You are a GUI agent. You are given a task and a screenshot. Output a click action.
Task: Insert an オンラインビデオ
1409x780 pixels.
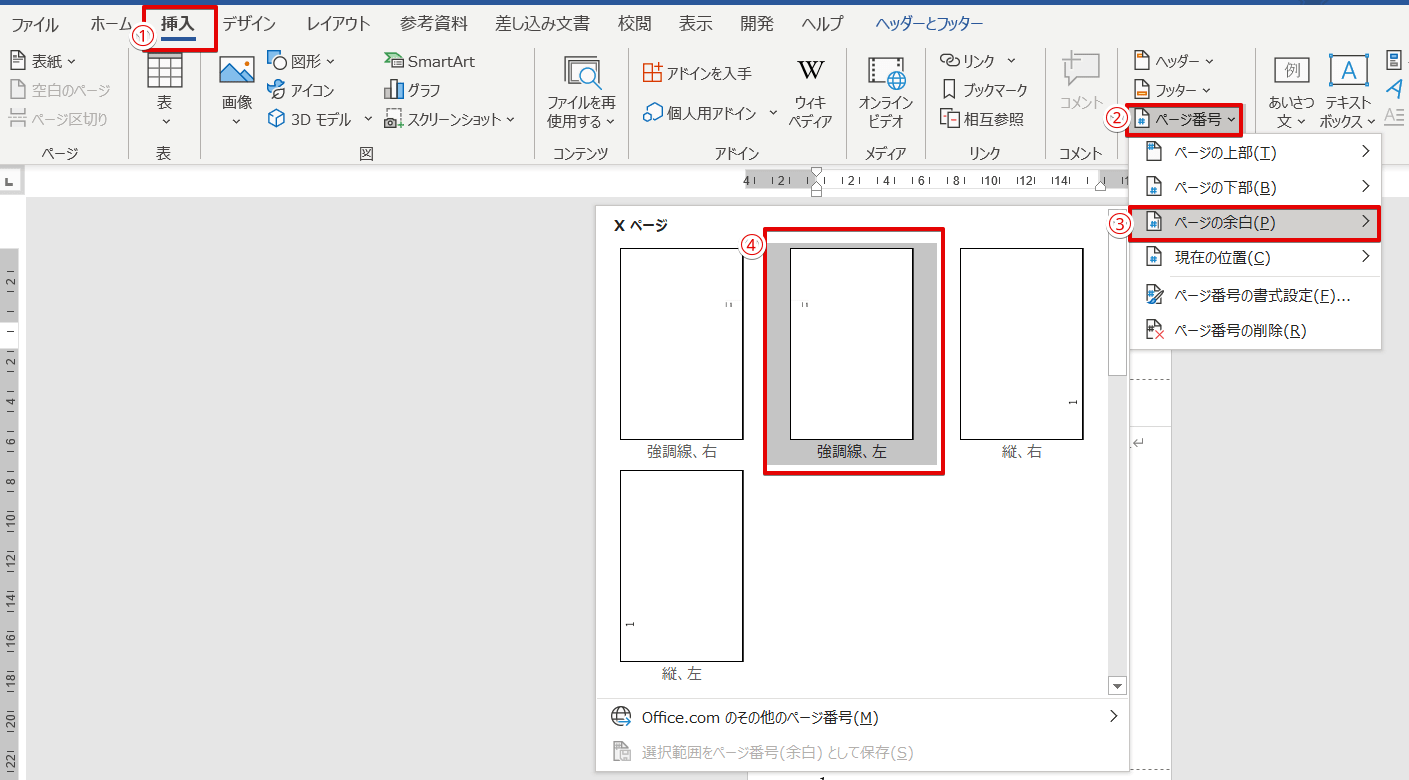(886, 92)
